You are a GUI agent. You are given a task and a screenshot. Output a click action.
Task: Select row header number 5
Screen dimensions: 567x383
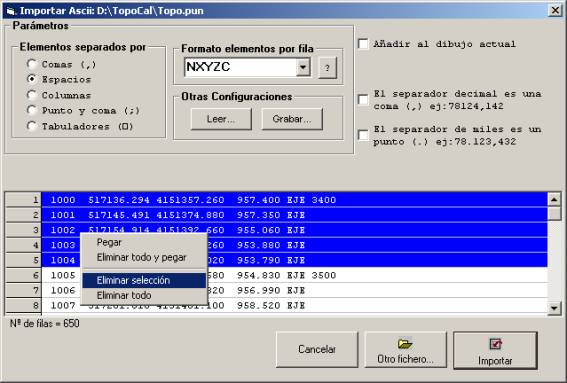click(24, 260)
